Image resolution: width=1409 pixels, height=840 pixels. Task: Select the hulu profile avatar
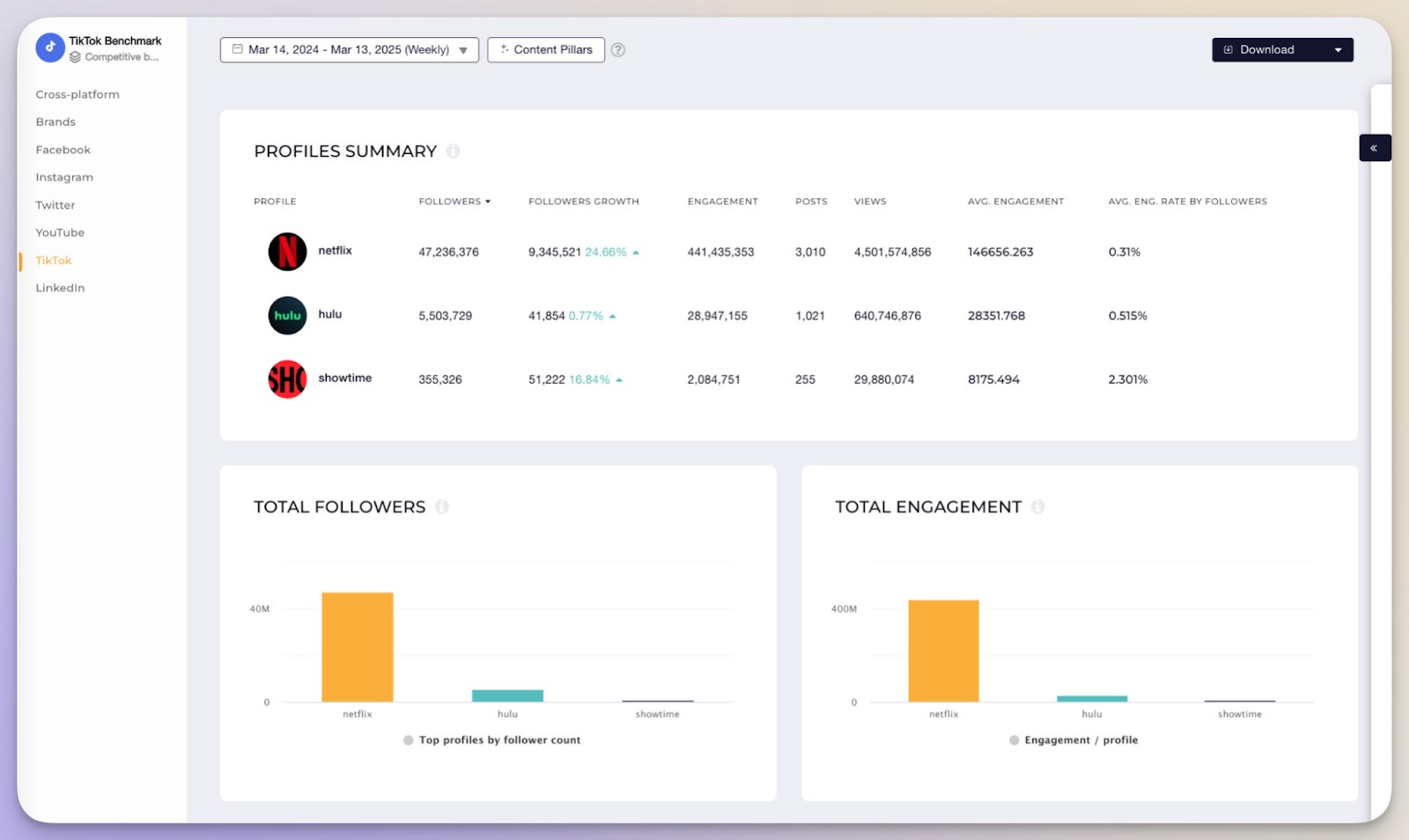pos(286,315)
